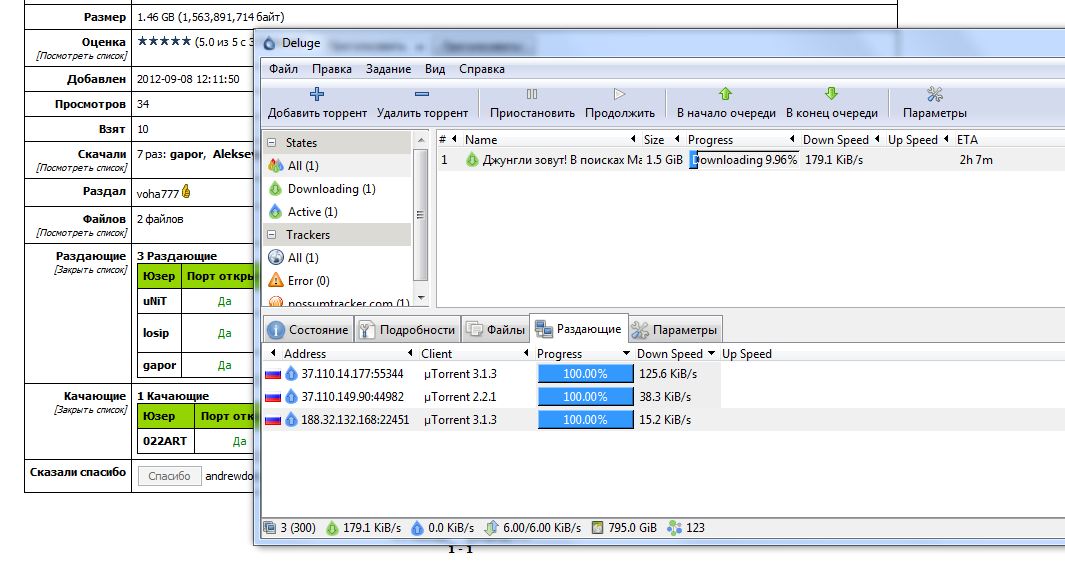1065x565 pixels.
Task: Click Посмотреть список under Оценка on webpage
Action: coord(82,56)
